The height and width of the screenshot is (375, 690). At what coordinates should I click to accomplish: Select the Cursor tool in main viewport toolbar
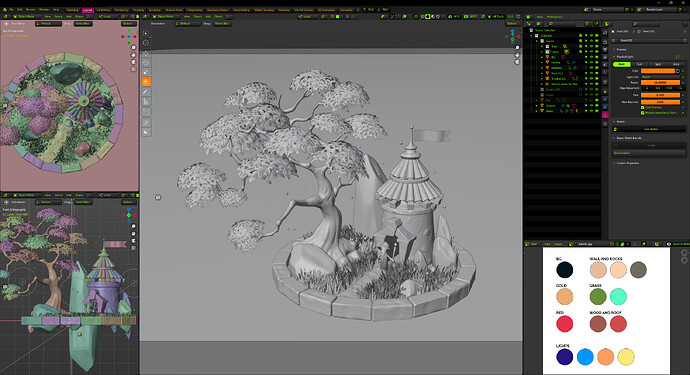(x=146, y=43)
